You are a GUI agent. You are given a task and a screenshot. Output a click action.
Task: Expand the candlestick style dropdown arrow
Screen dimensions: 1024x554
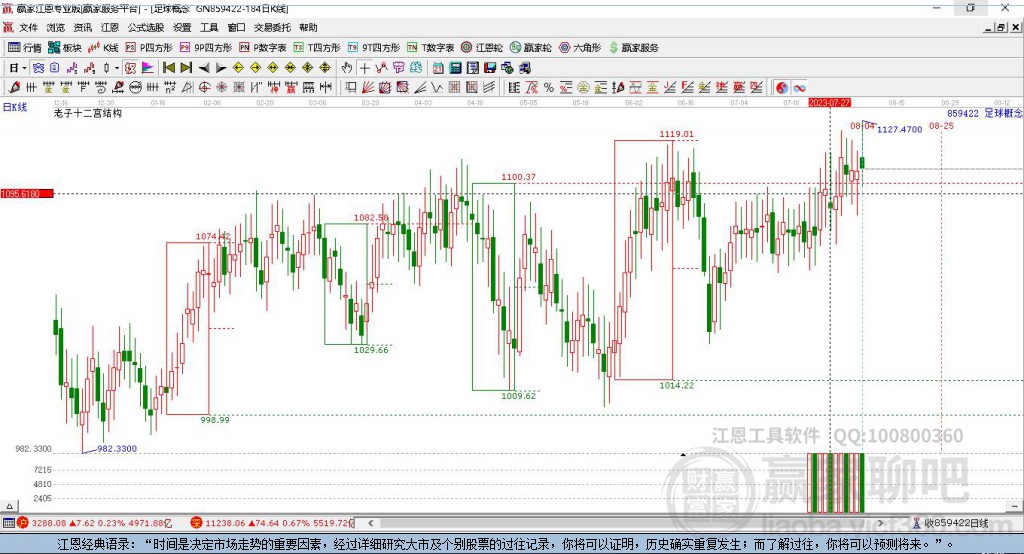[x=117, y=68]
